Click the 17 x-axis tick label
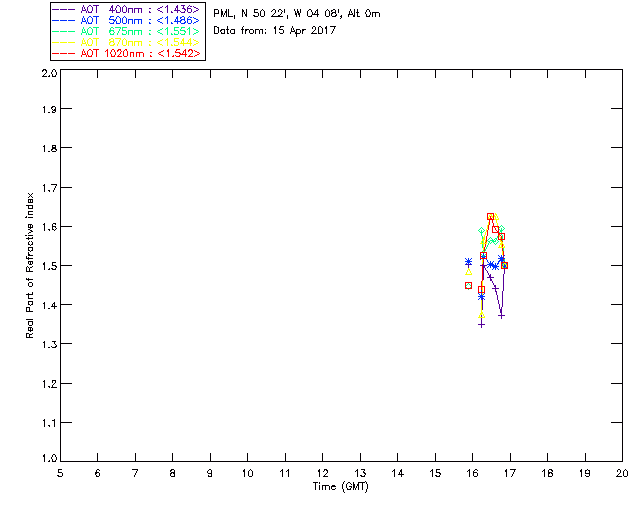 [x=510, y=473]
